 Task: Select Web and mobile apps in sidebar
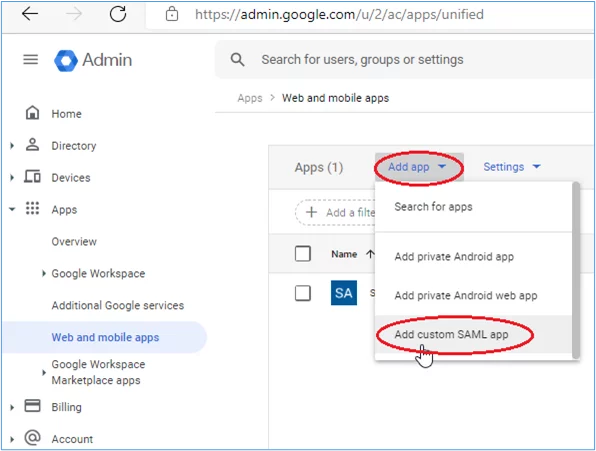click(105, 337)
